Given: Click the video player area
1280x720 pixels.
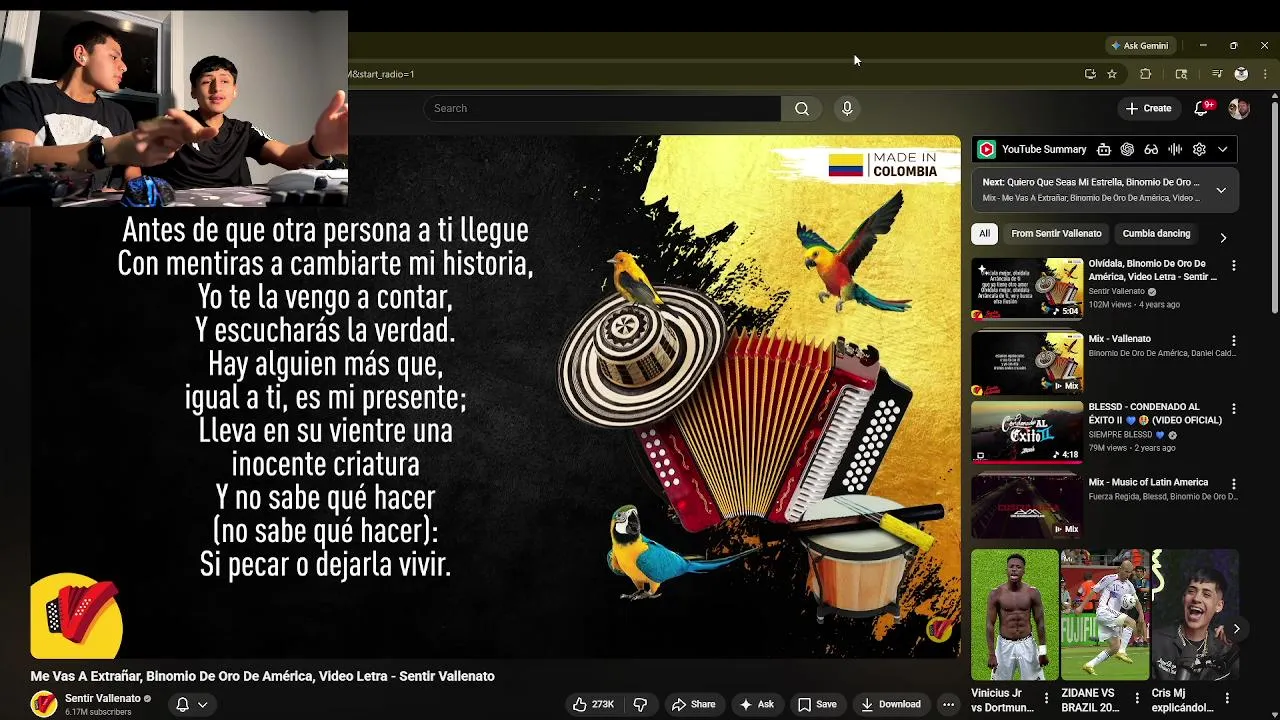Looking at the screenshot, I should (x=495, y=395).
